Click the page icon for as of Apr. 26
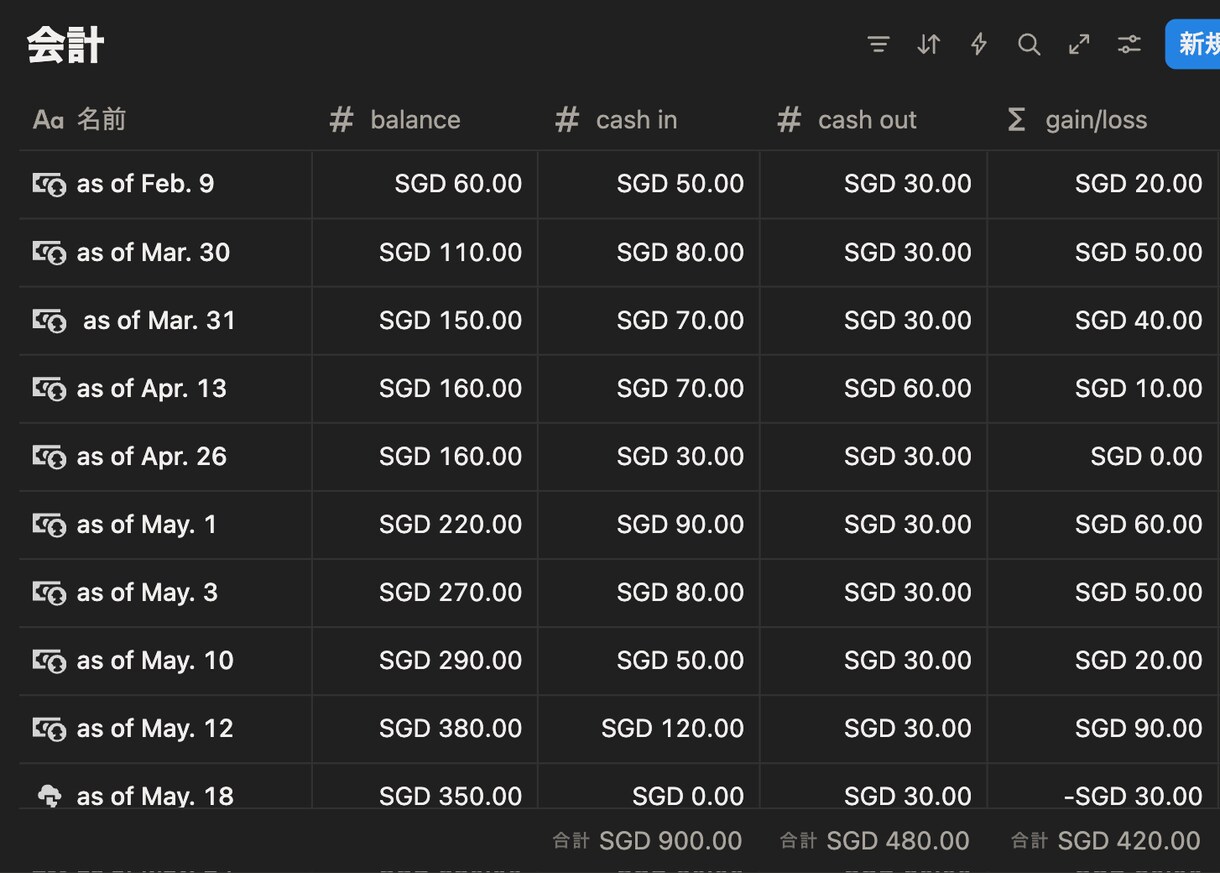 (49, 456)
